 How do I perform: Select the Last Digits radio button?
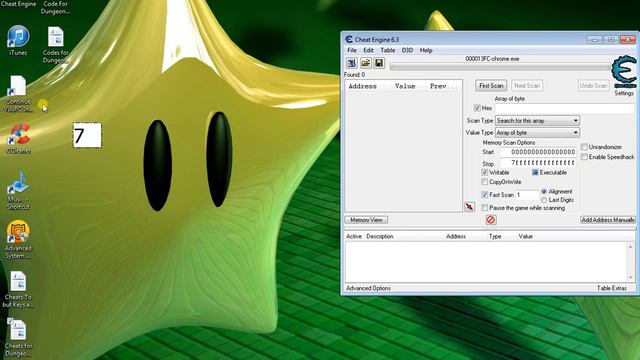pos(544,200)
